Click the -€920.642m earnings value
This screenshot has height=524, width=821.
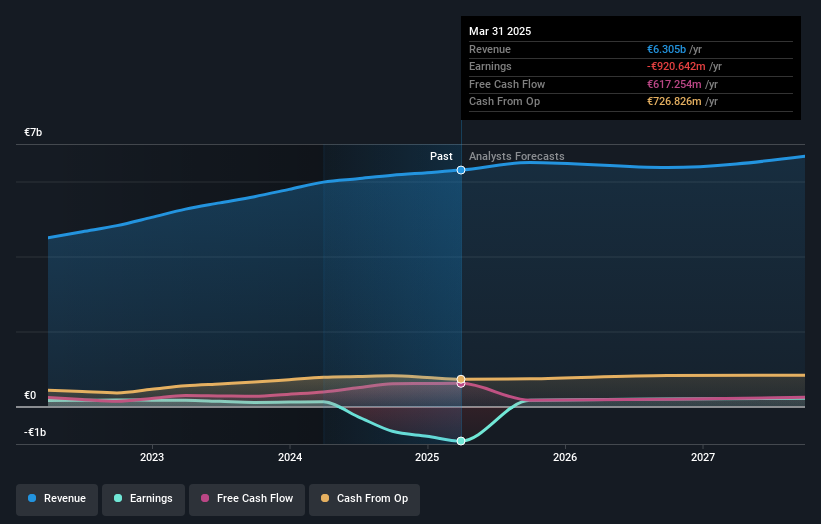676,66
